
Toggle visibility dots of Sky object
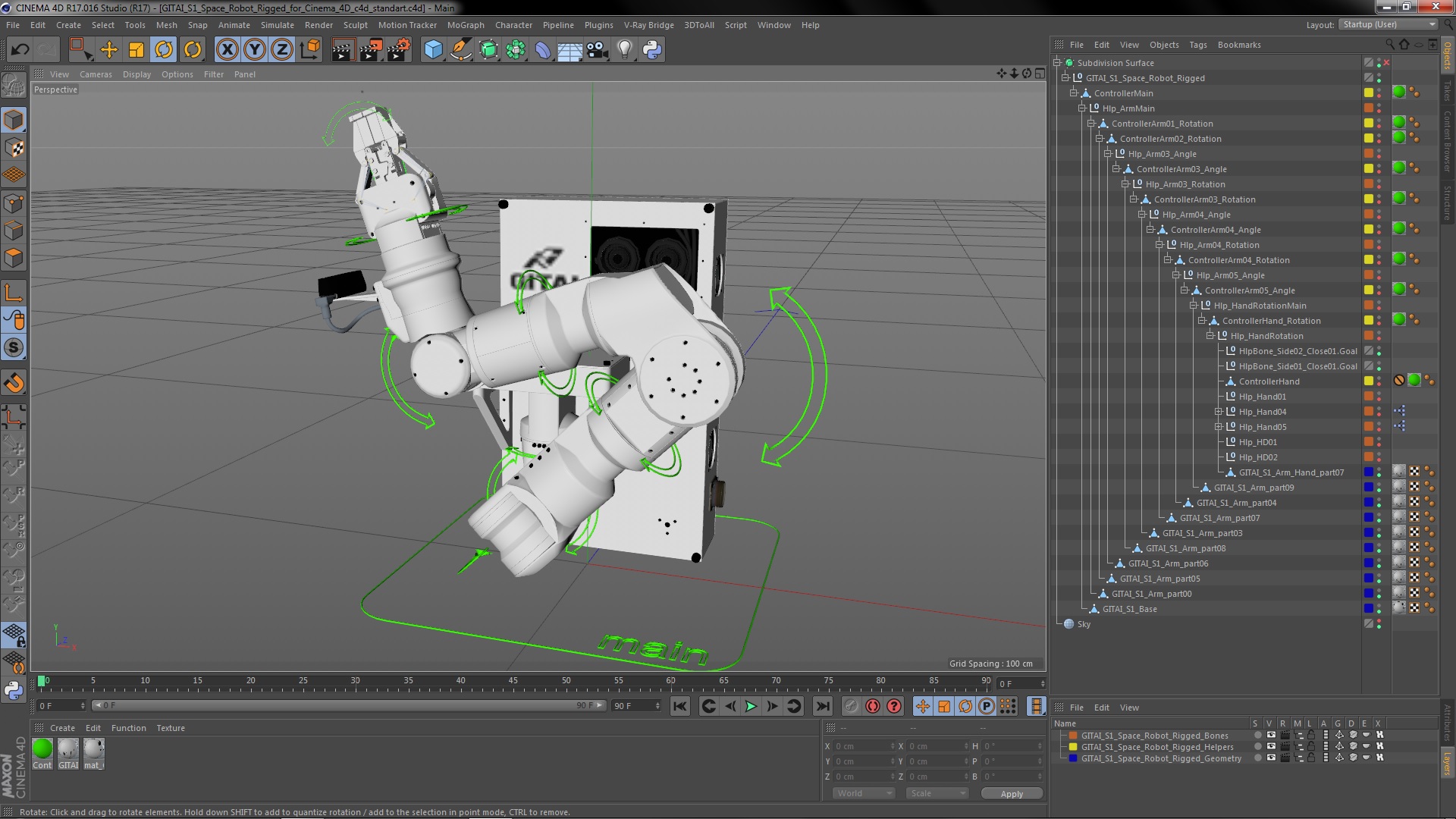point(1379,624)
